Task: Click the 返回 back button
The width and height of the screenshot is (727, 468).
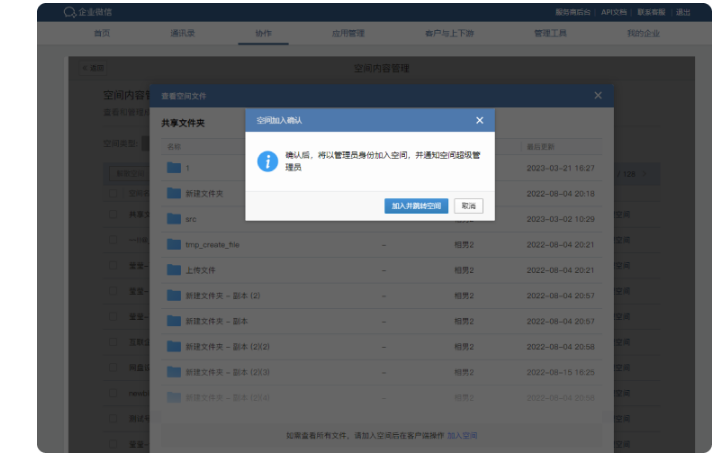Action: (92, 68)
